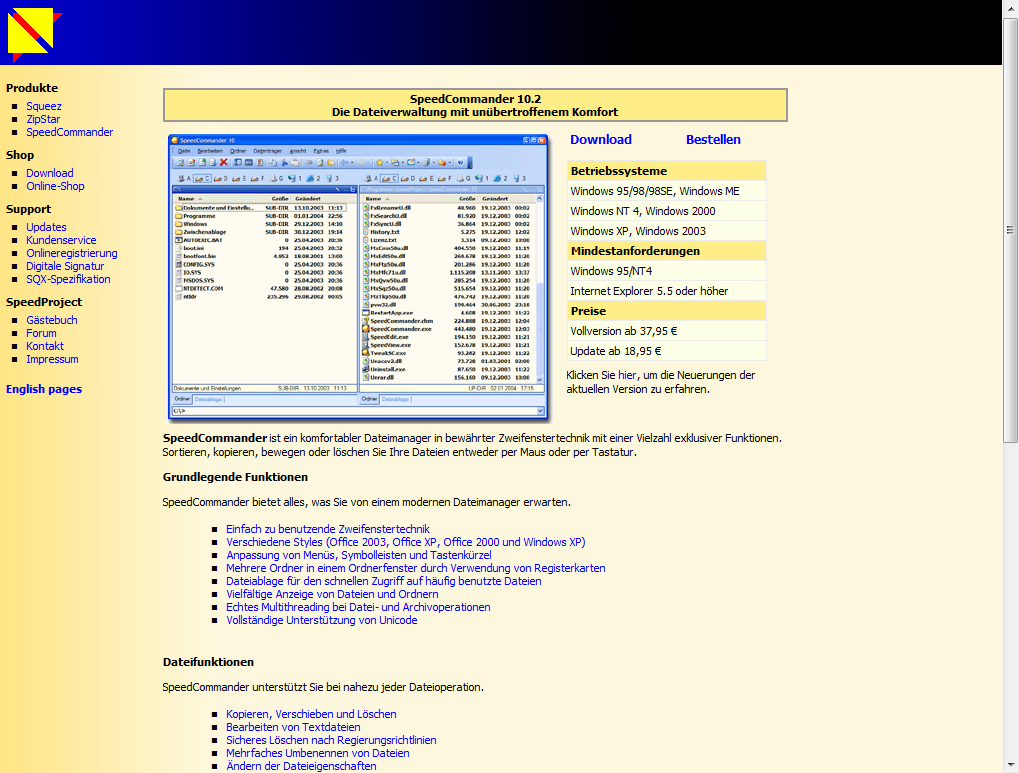Click the 'Windows 95/NT4' cell
The height and width of the screenshot is (773, 1019).
[667, 271]
